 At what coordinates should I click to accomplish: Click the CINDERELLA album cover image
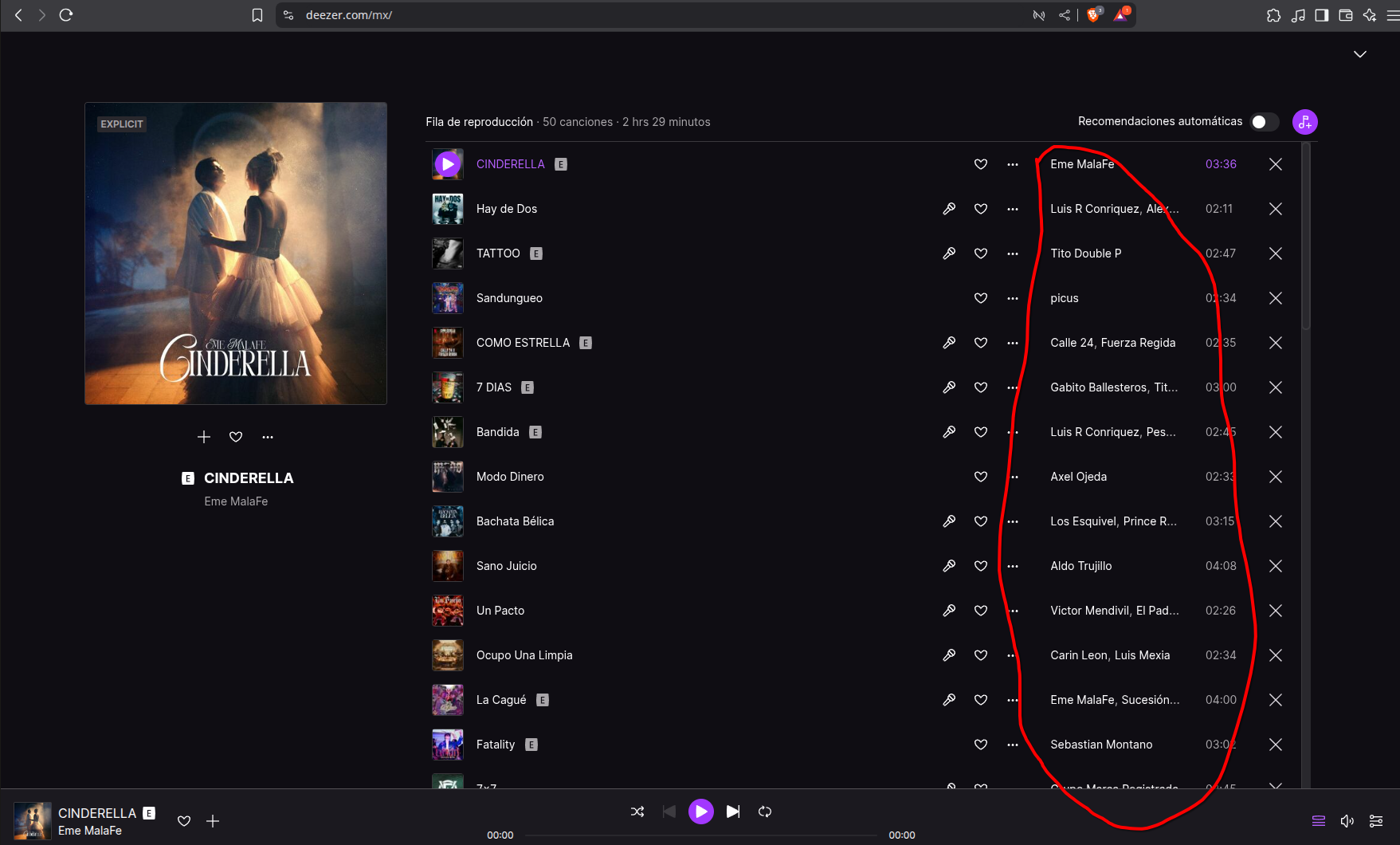[x=236, y=253]
